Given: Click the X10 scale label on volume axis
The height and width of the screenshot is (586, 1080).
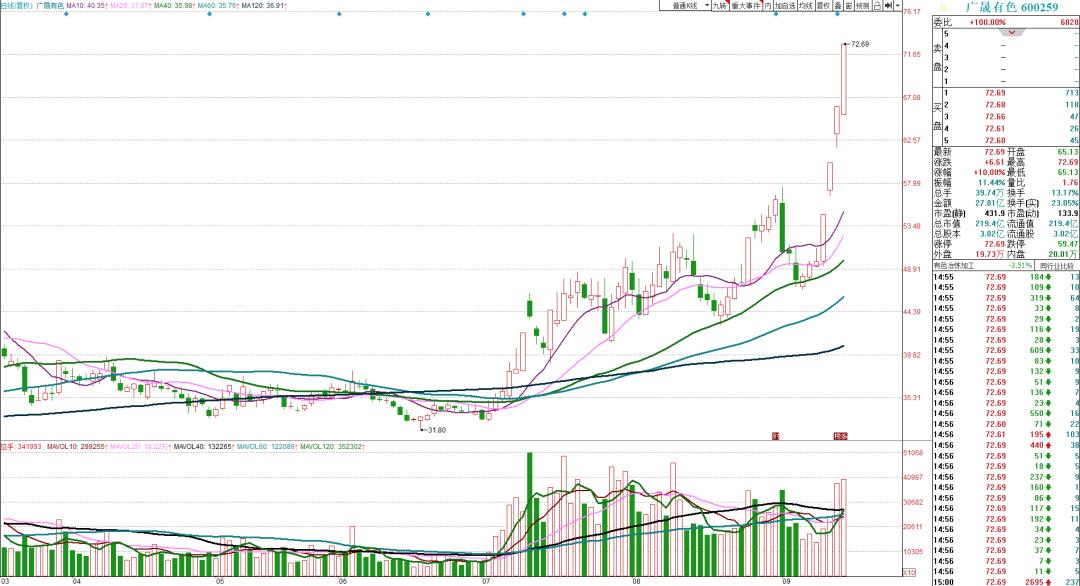Looking at the screenshot, I should coord(908,571).
